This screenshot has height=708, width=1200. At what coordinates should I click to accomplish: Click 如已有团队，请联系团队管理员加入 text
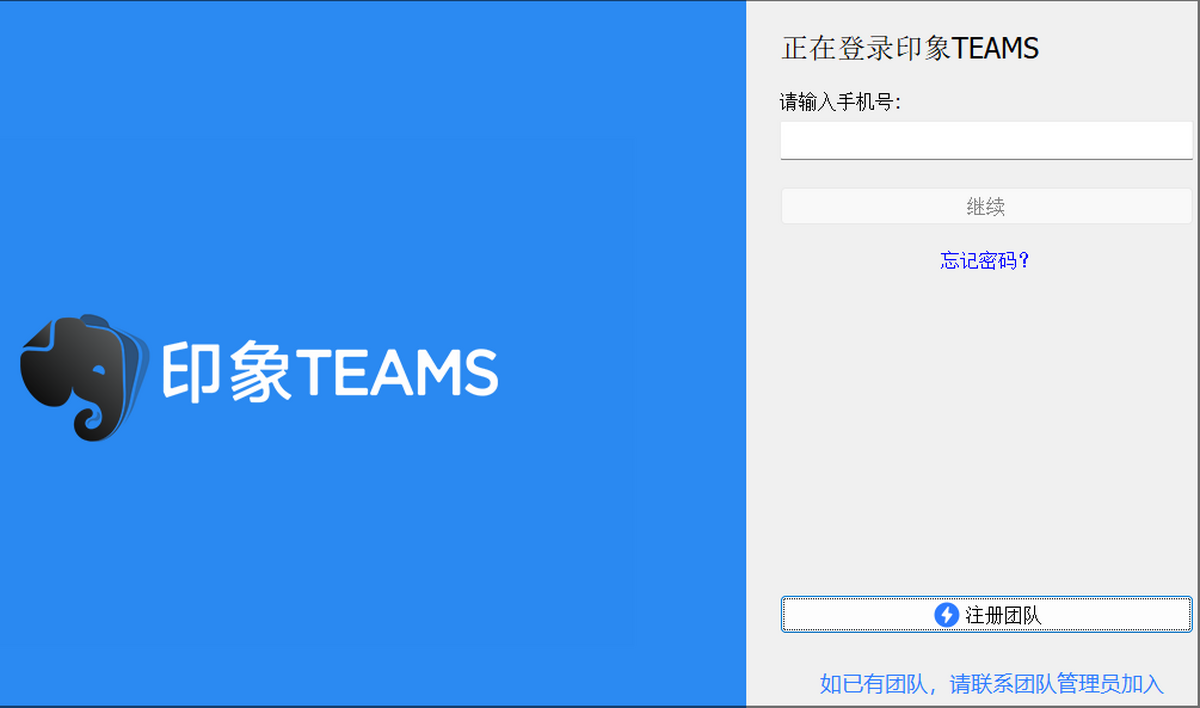pyautogui.click(x=992, y=684)
